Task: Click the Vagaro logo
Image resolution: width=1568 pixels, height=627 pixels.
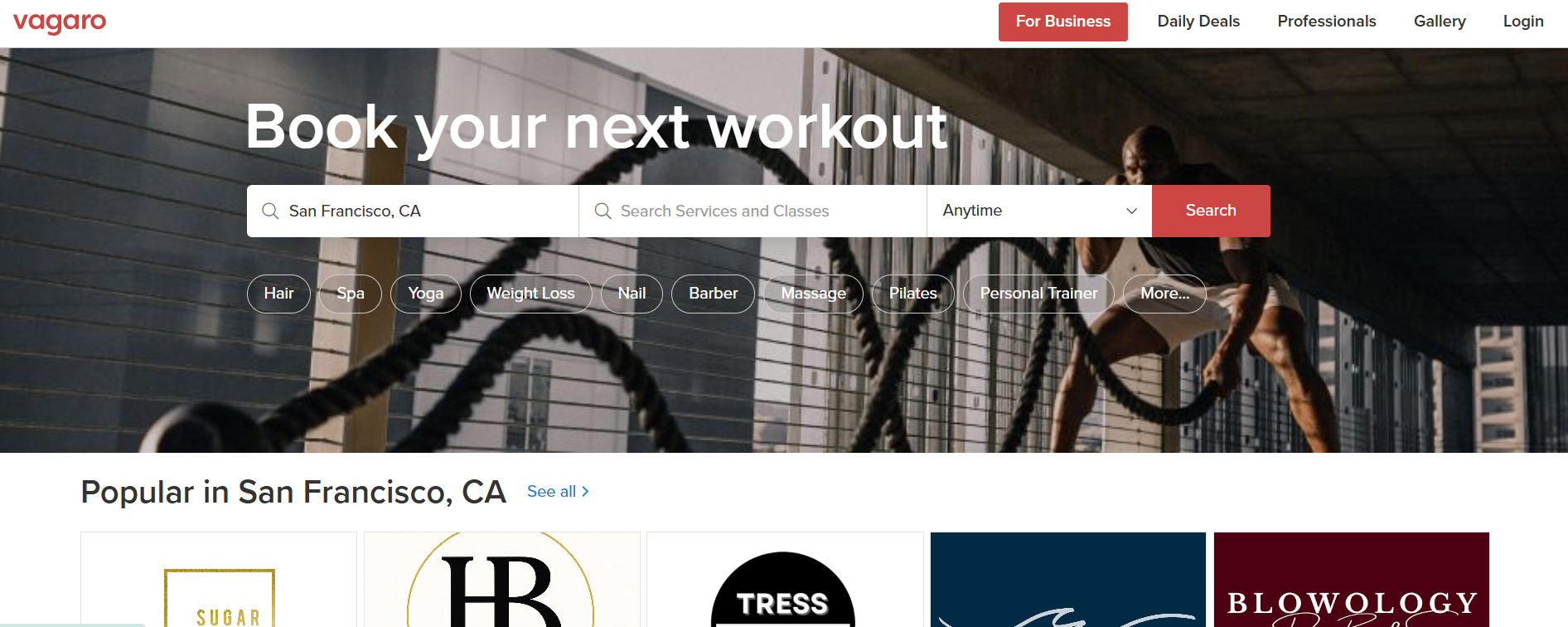Action: [60, 22]
